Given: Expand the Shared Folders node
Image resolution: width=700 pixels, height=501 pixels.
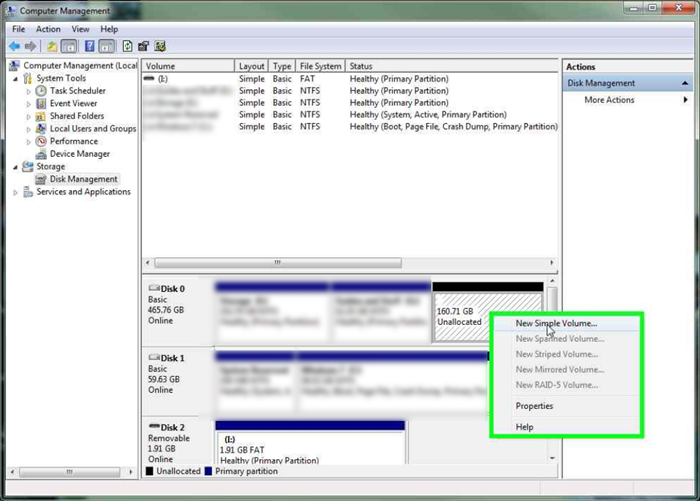Looking at the screenshot, I should (29, 117).
